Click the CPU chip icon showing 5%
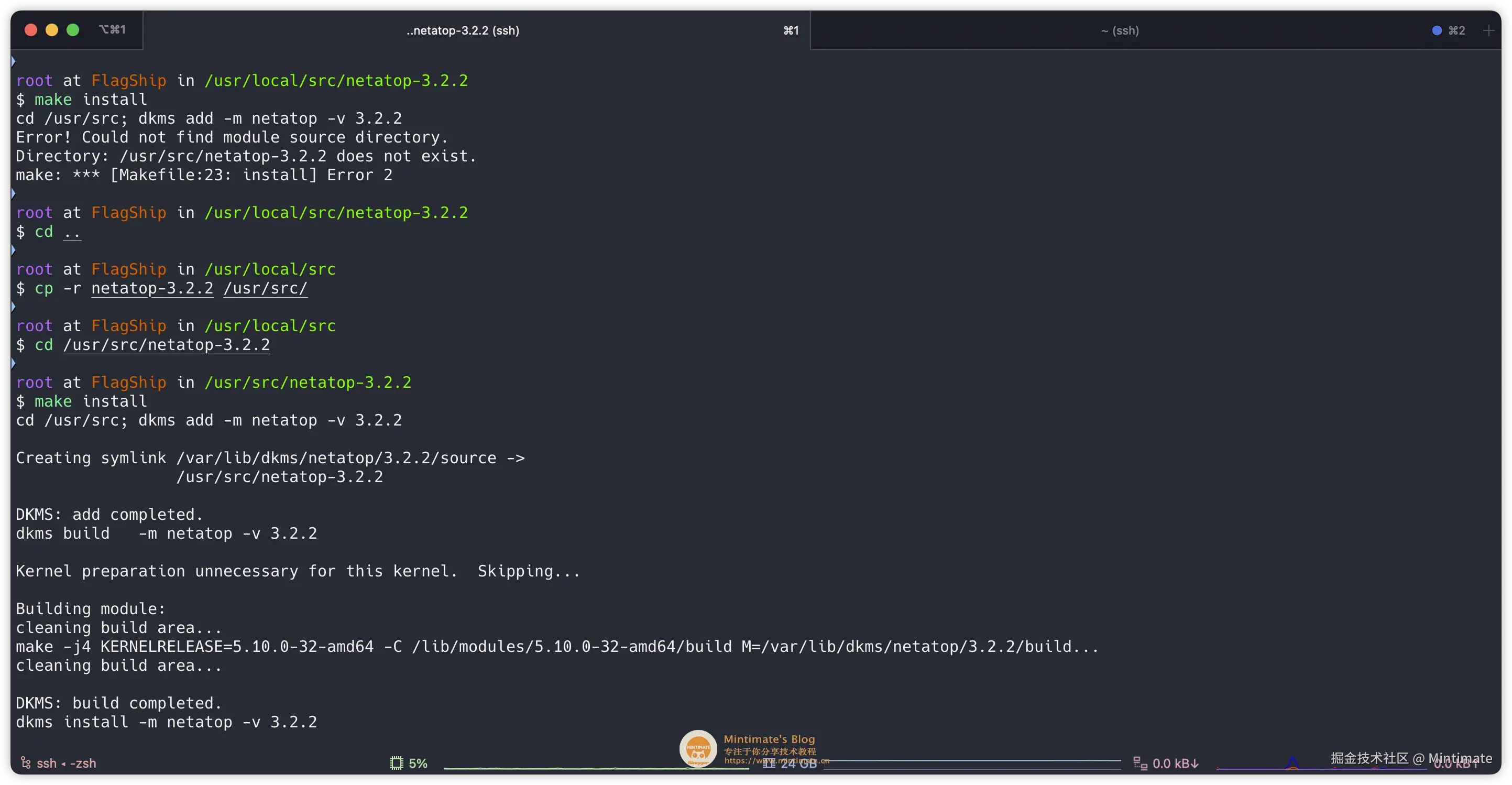 tap(397, 764)
